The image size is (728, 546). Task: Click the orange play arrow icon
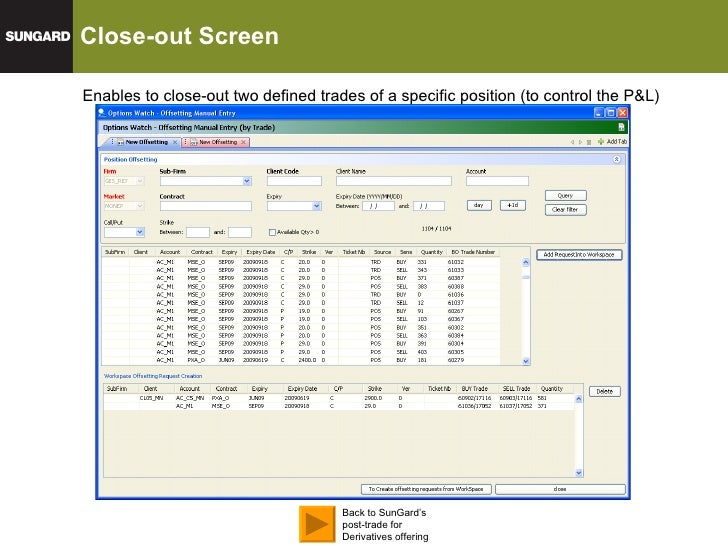pyautogui.click(x=317, y=524)
